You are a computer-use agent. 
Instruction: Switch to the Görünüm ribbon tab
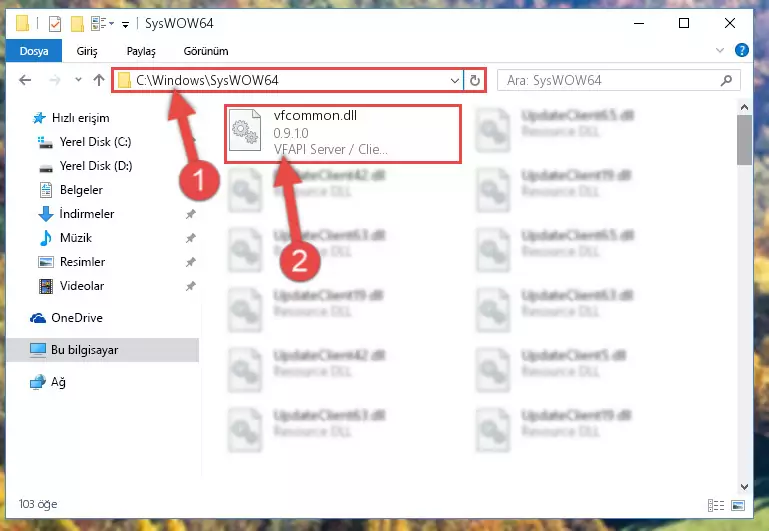pyautogui.click(x=205, y=51)
